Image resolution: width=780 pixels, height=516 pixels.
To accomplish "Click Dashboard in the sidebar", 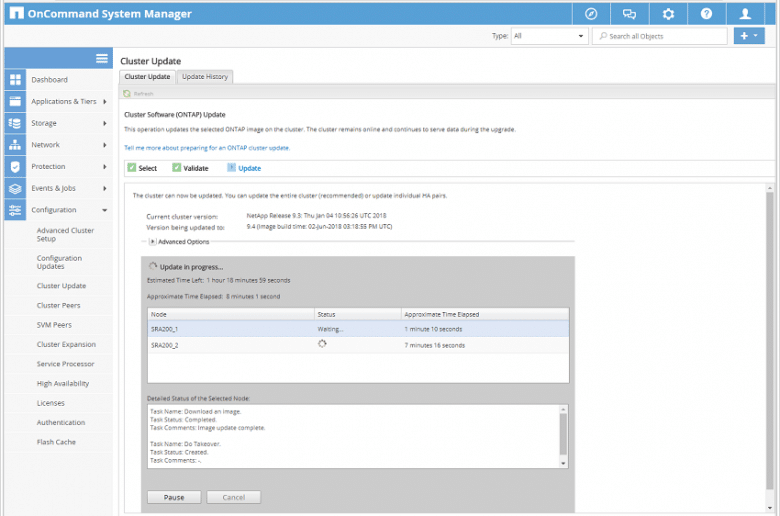I will [49, 80].
